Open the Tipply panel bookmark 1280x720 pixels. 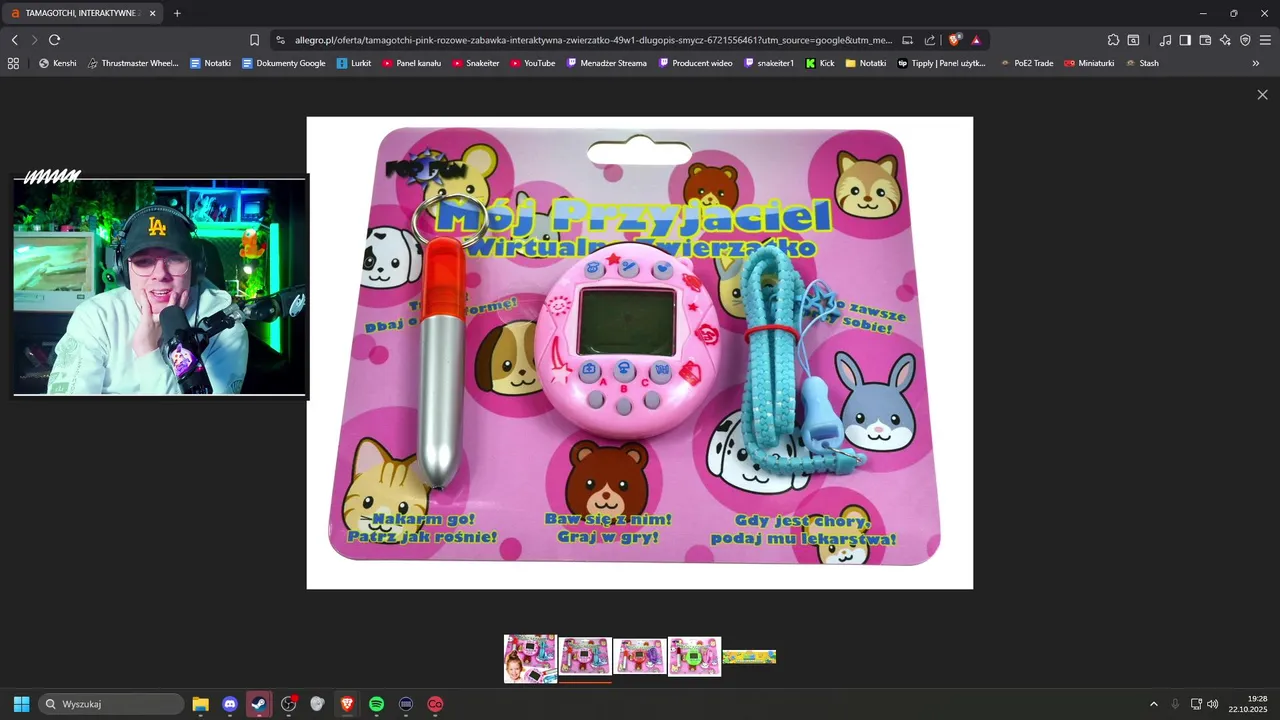pyautogui.click(x=941, y=63)
